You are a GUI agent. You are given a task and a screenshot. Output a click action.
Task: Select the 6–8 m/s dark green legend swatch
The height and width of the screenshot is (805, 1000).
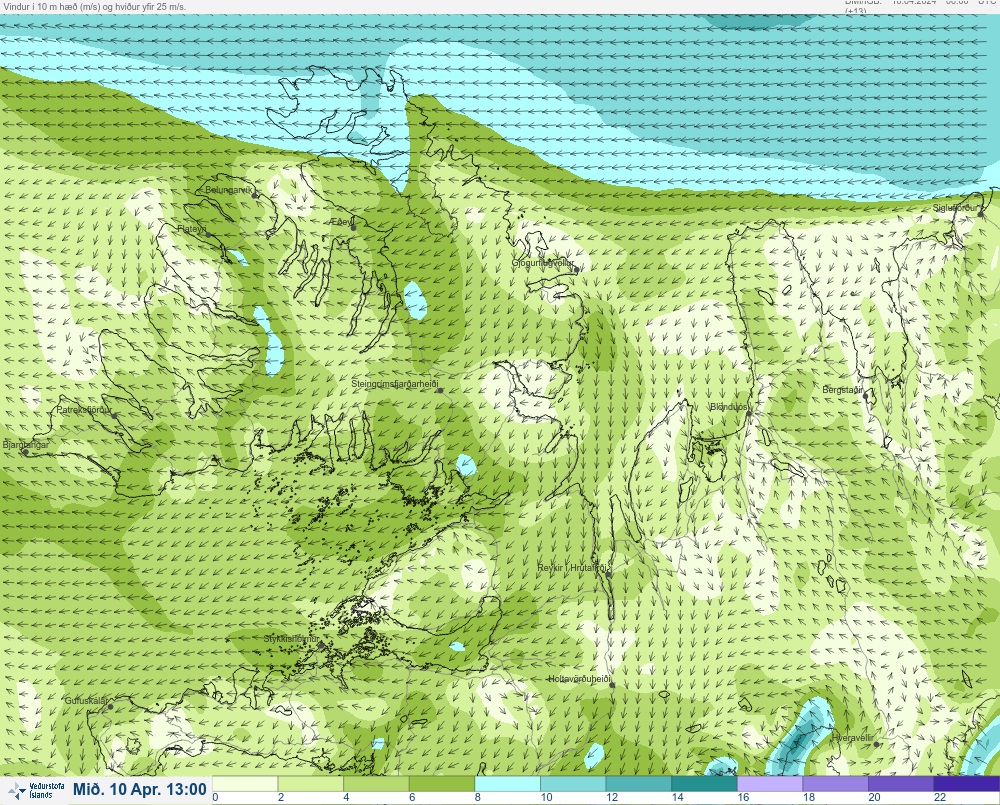[442, 783]
